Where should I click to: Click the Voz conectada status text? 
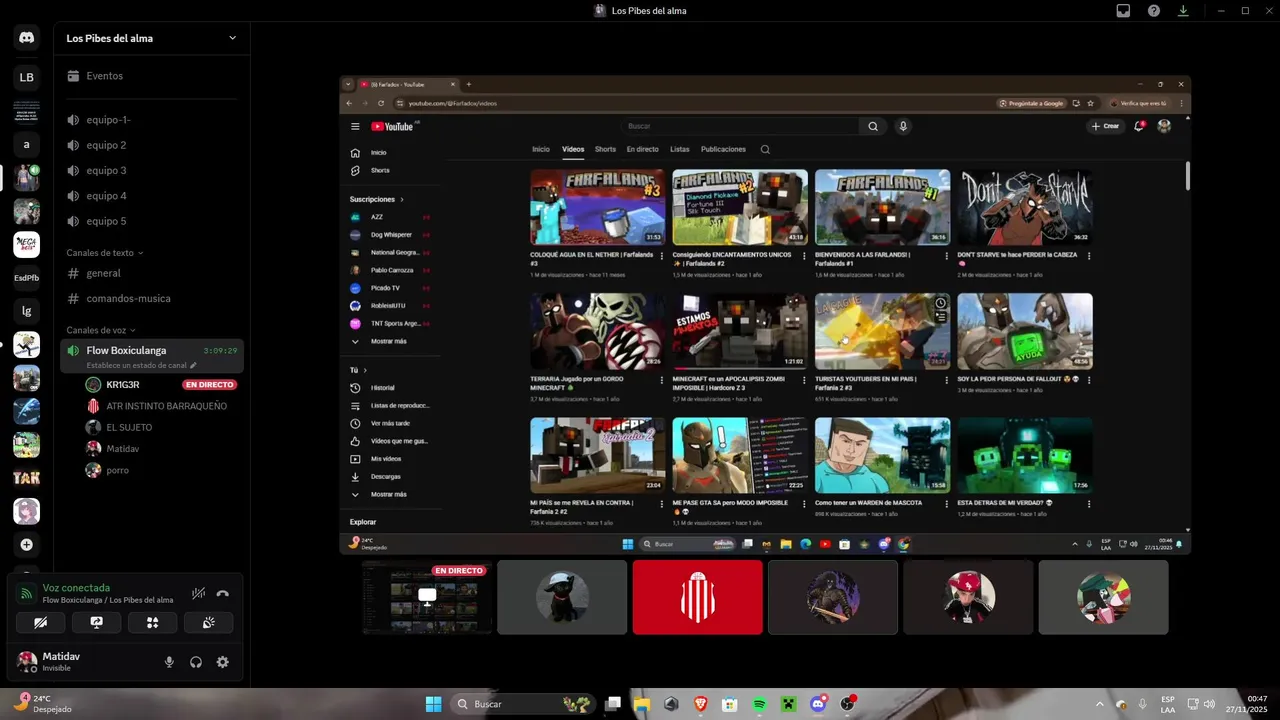[x=76, y=588]
